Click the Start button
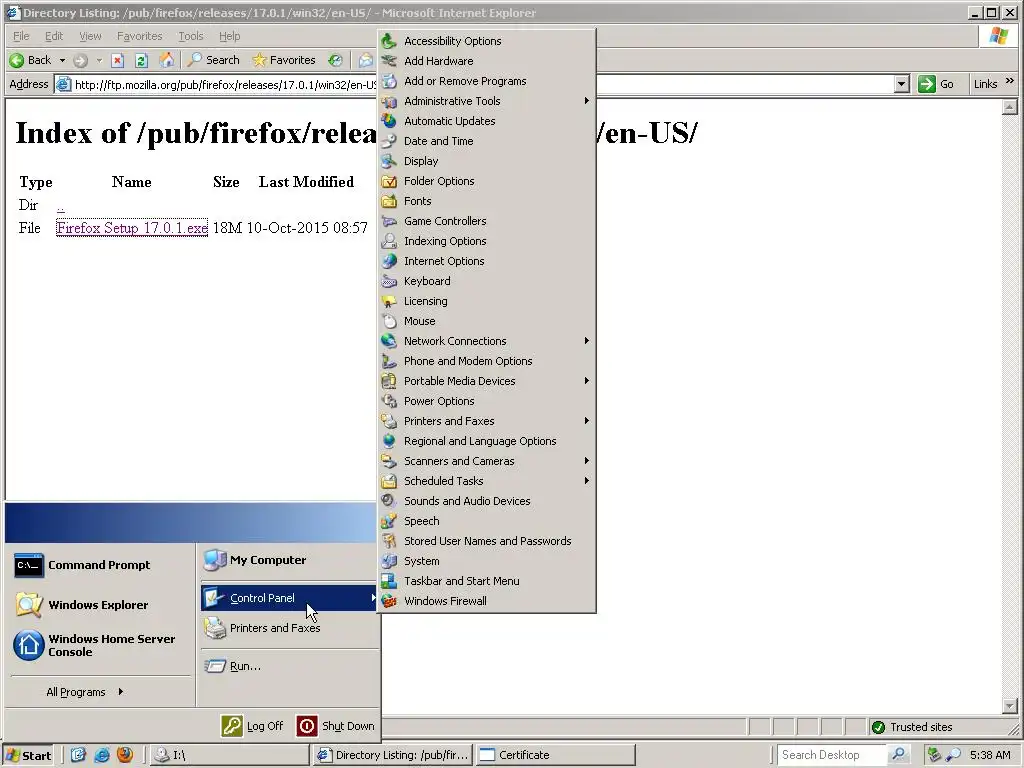This screenshot has height=768, width=1024. tap(29, 755)
